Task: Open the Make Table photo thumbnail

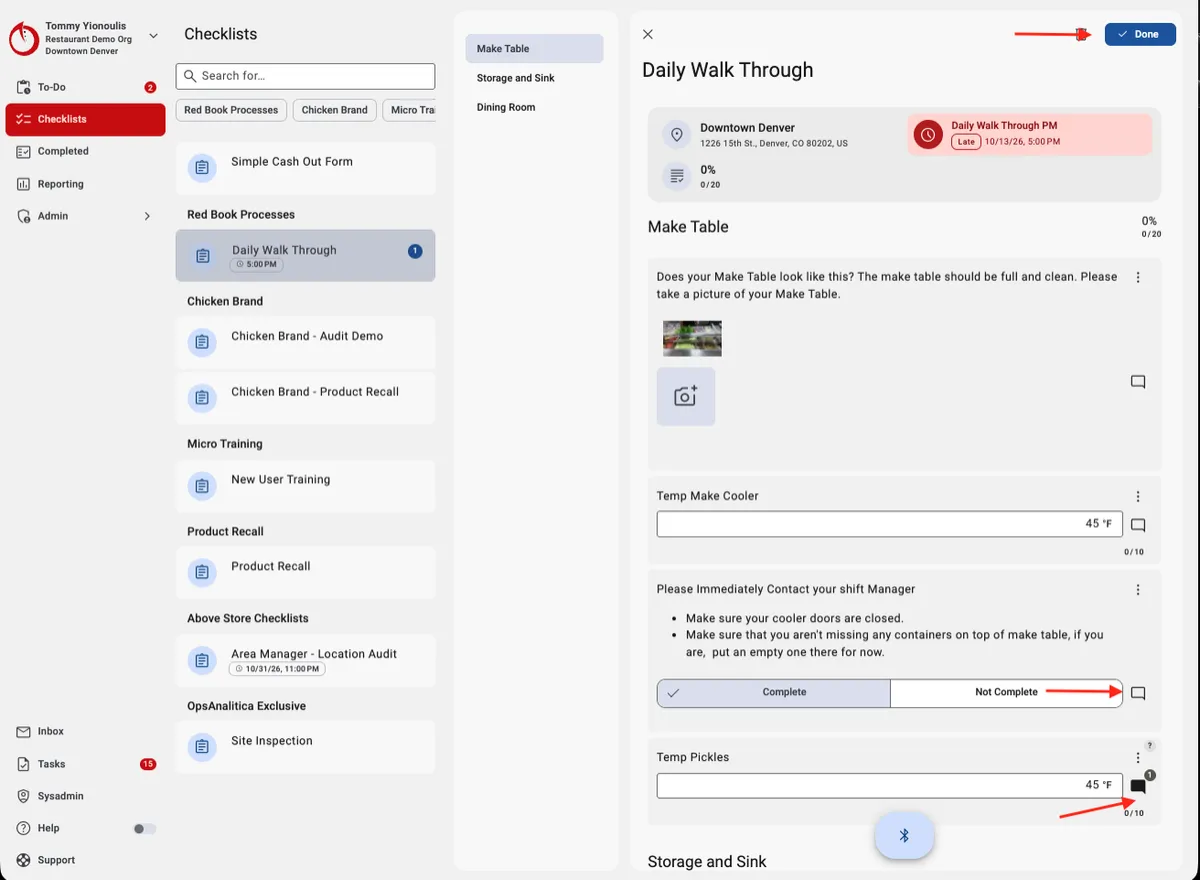Action: click(x=692, y=339)
